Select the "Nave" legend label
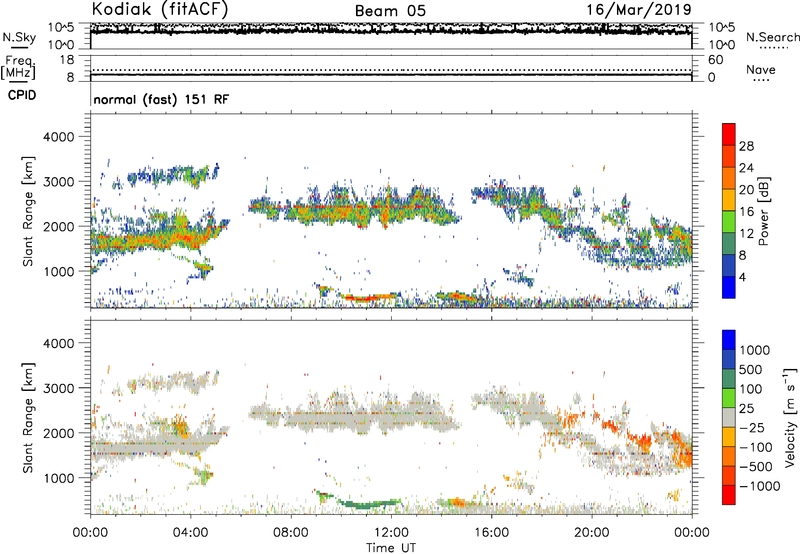The width and height of the screenshot is (800, 554). [x=761, y=69]
